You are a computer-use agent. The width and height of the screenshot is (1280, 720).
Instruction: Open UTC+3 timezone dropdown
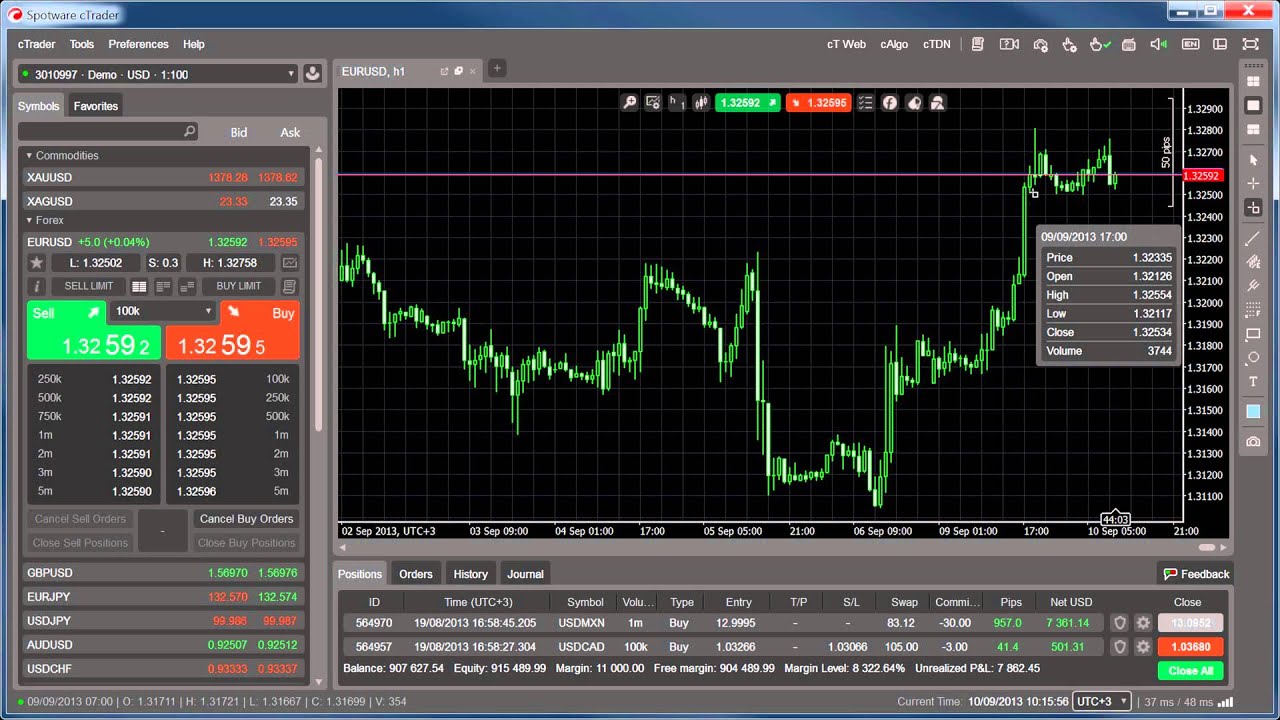click(1101, 702)
